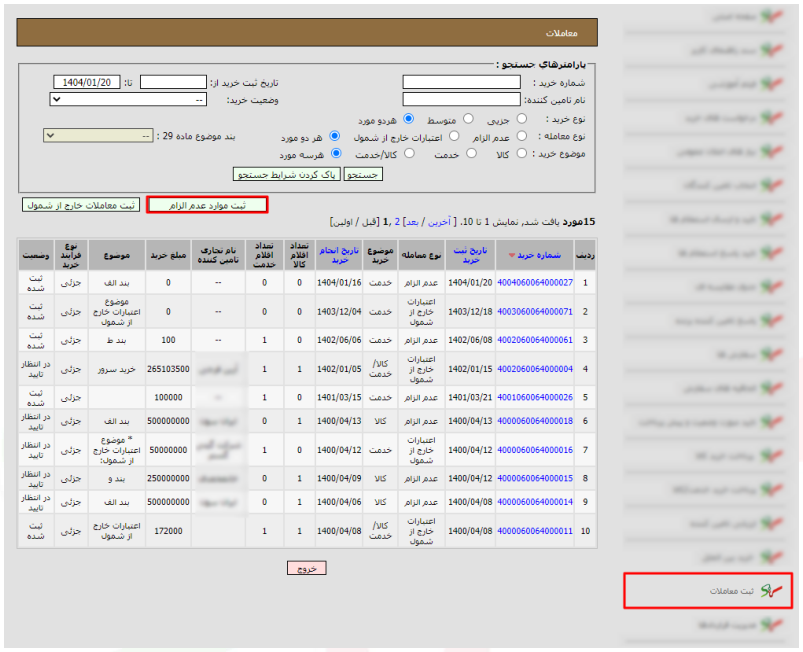This screenshot has height=652, width=803.
Task: Select جزیی radio for نوع خرید
Action: pyautogui.click(x=522, y=119)
